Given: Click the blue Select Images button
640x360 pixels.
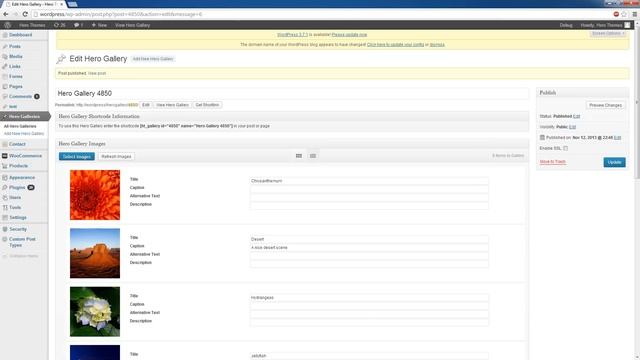Looking at the screenshot, I should coord(77,156).
